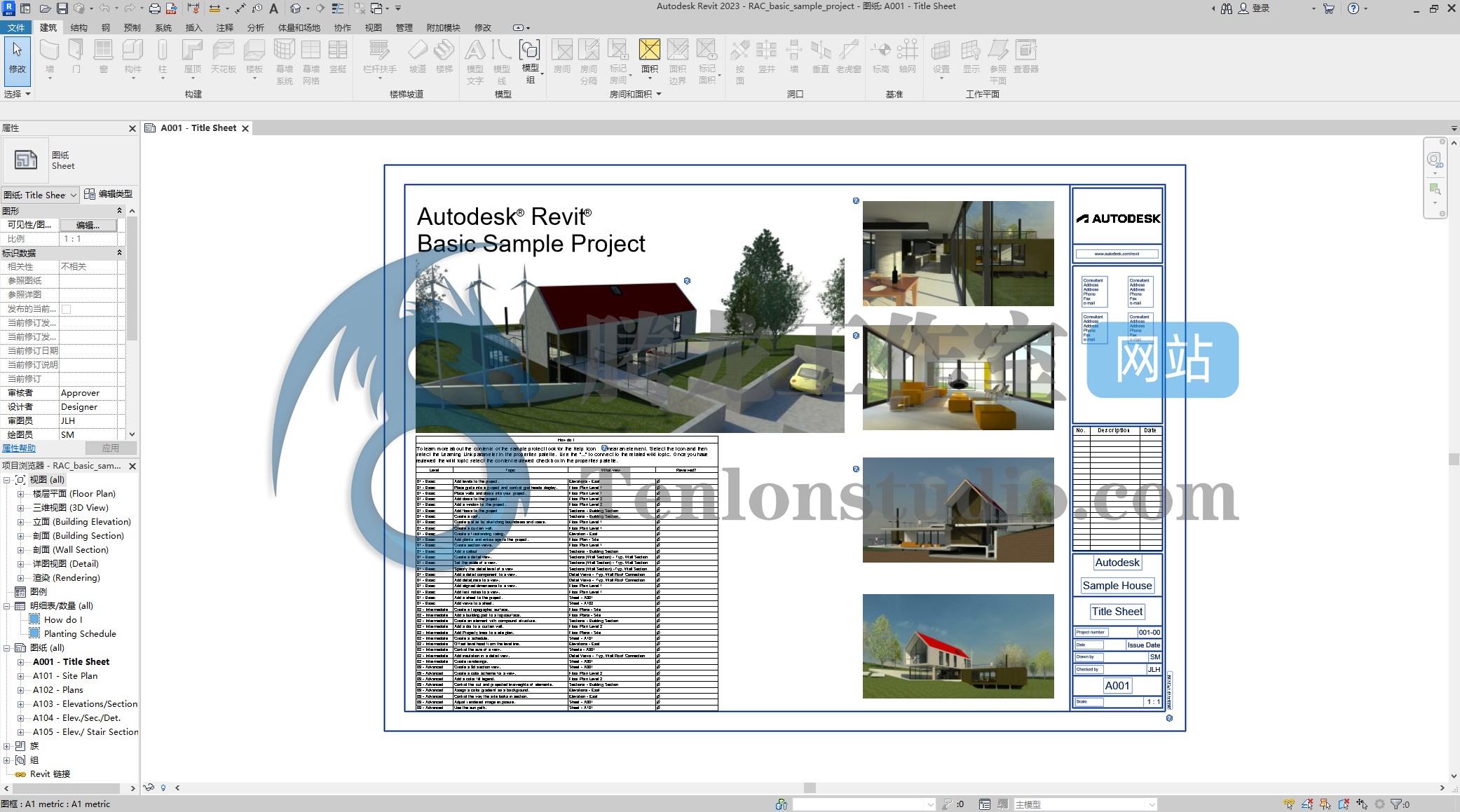Select the 竖梃 (Mullion) tool
1460x812 pixels.
pos(338,57)
